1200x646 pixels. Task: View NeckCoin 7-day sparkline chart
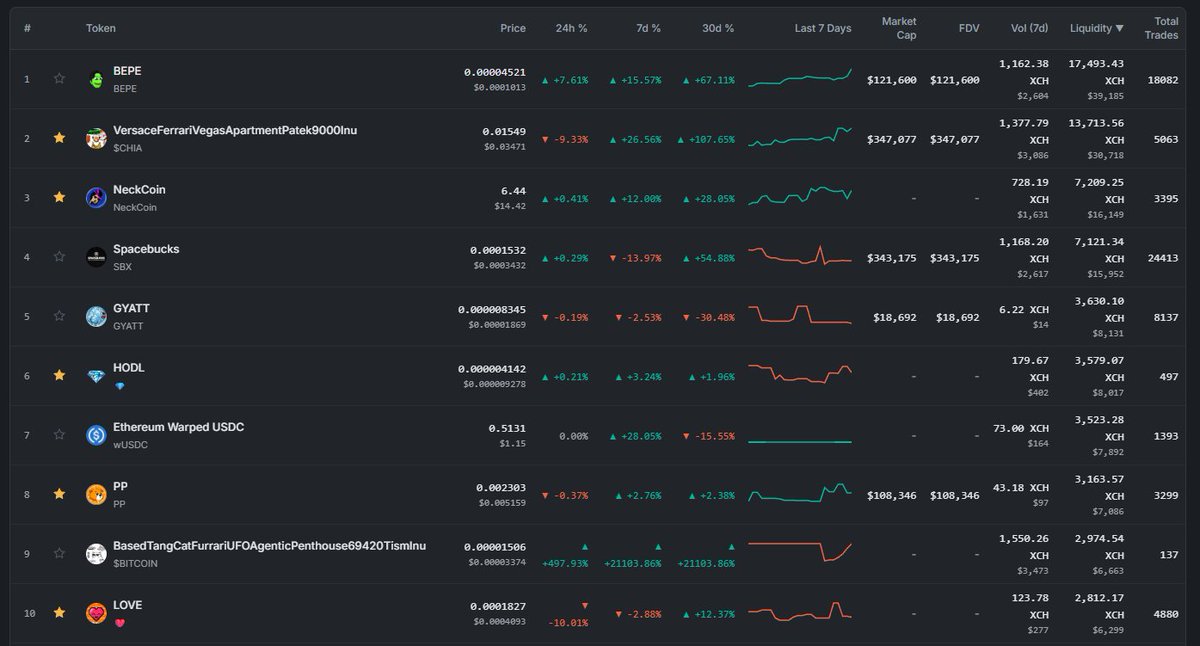coord(800,195)
